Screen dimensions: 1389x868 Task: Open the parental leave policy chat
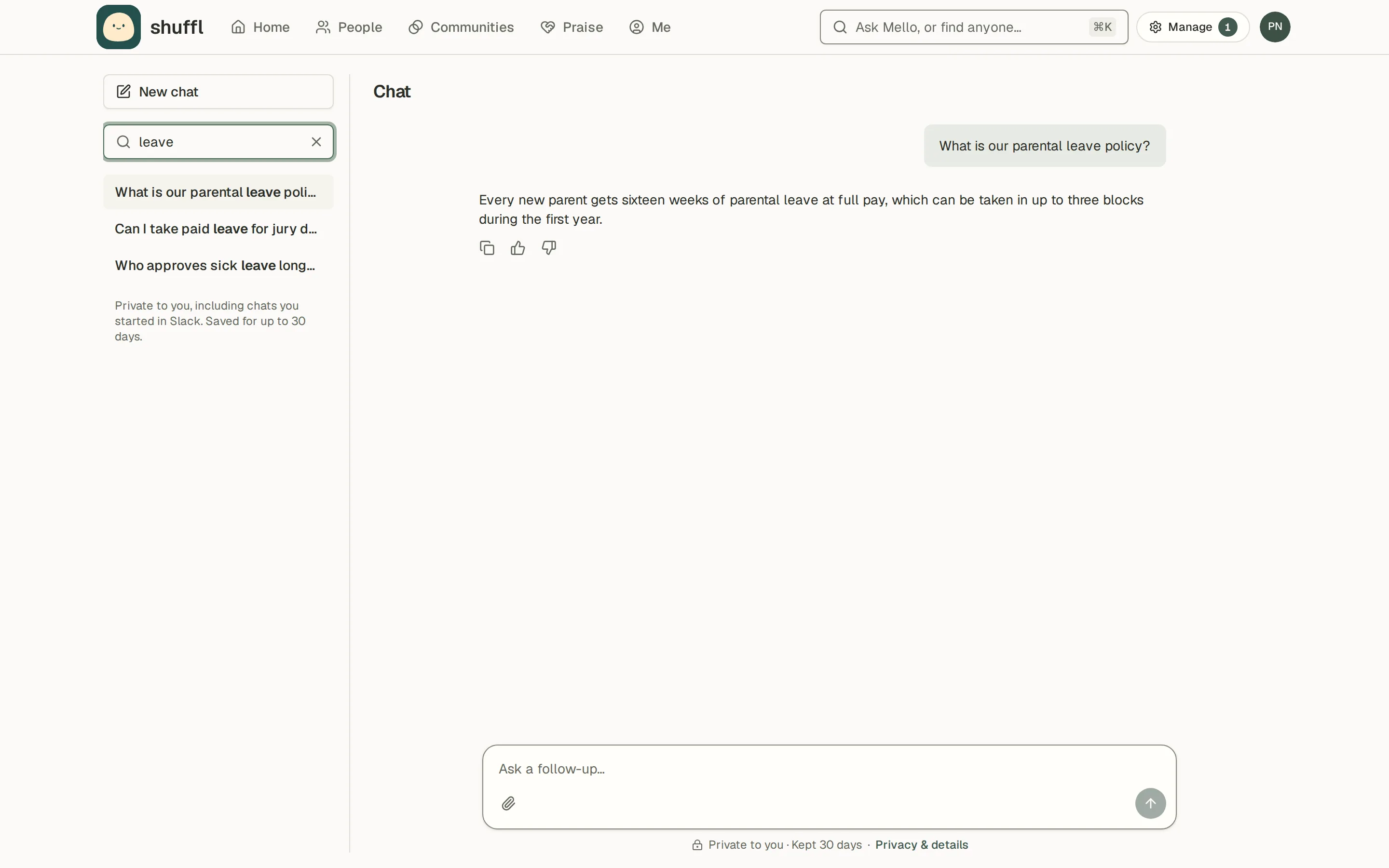218,192
